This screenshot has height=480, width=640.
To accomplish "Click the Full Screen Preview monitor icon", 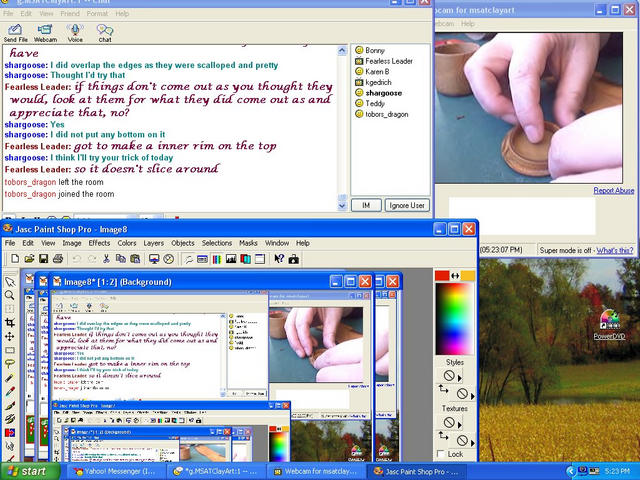I will click(154, 259).
